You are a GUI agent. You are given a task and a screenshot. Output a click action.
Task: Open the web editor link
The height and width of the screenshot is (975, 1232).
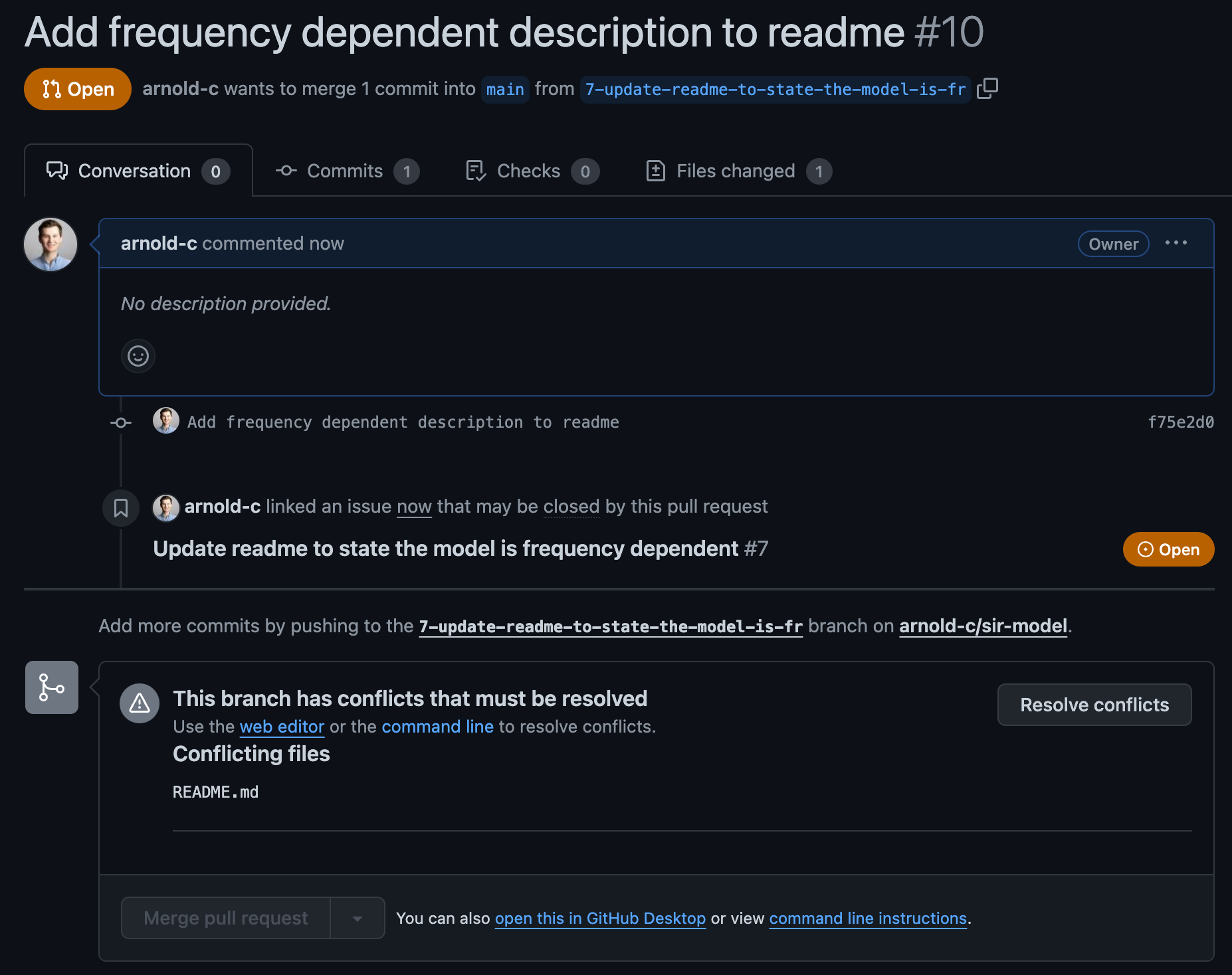click(282, 727)
